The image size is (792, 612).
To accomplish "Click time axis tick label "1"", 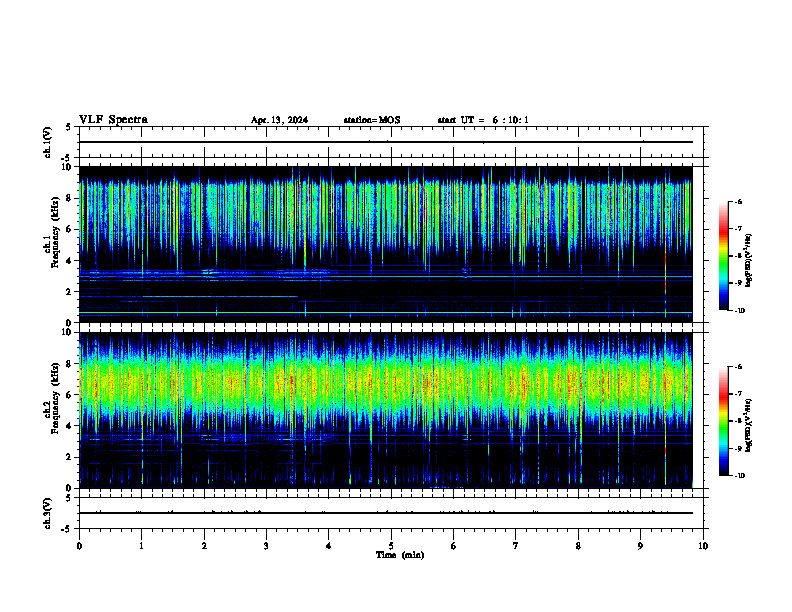I will (x=141, y=546).
